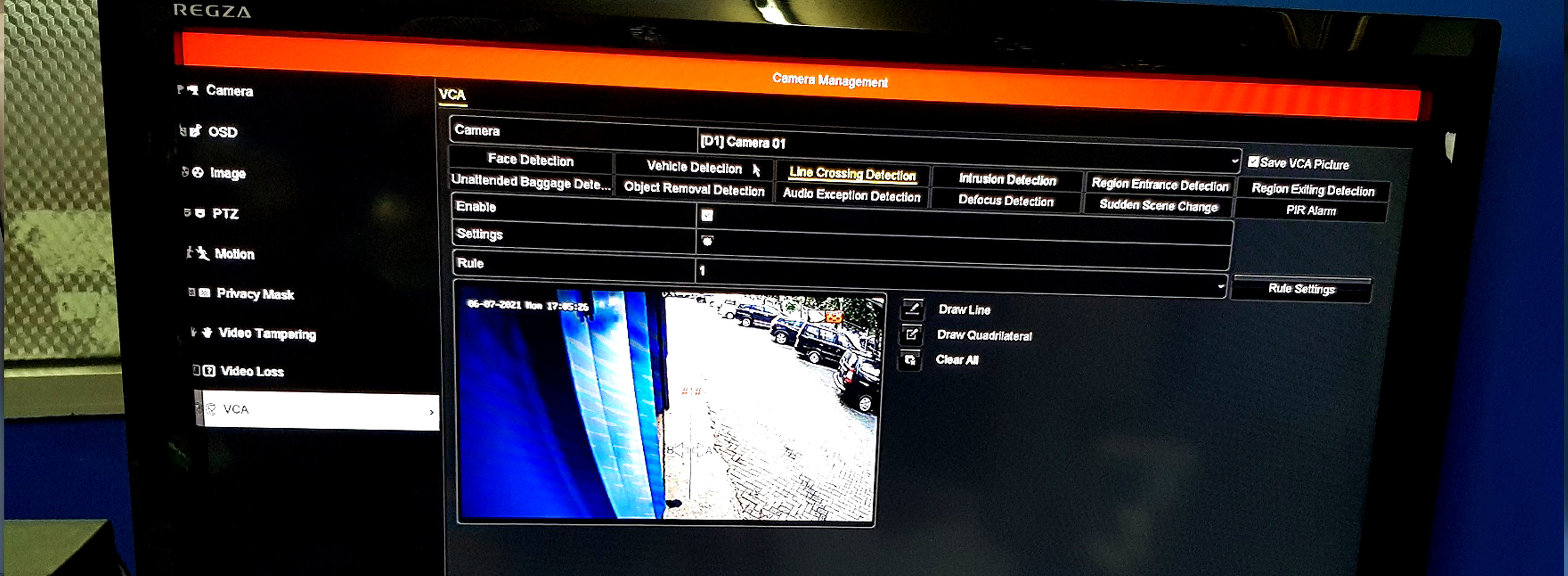Open the Region Exiting Detection tab
This screenshot has width=1568, height=576.
click(x=1313, y=190)
